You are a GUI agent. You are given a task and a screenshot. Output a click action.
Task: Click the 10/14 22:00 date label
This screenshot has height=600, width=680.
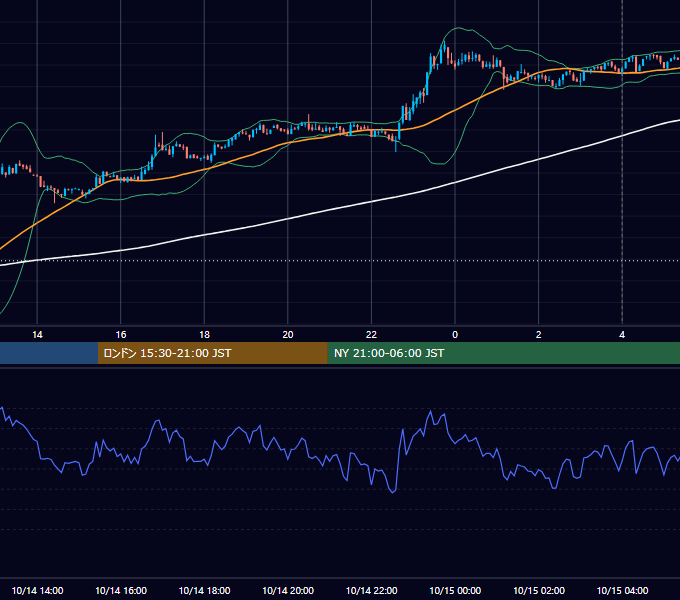[371, 590]
